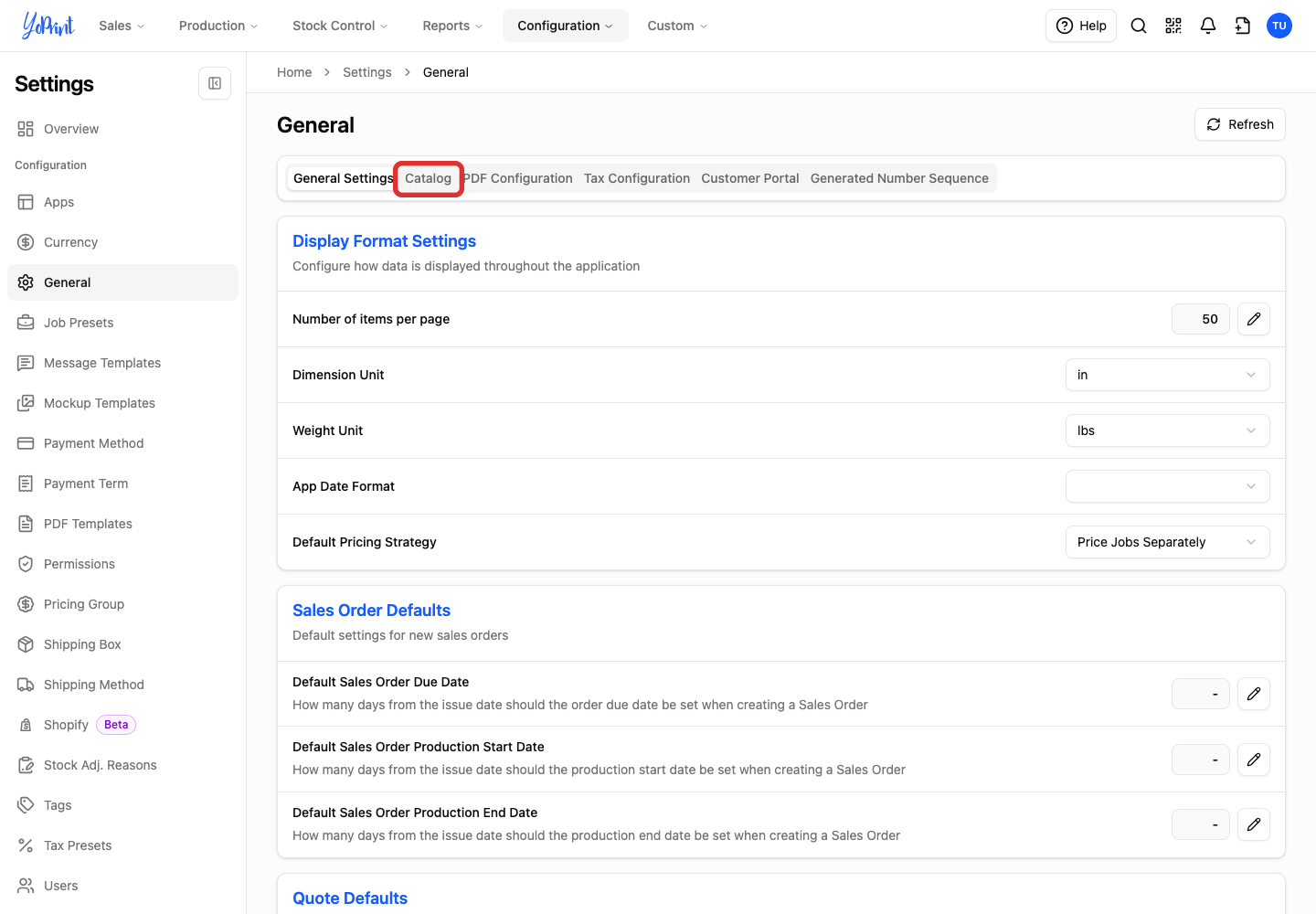The width and height of the screenshot is (1316, 914).
Task: Open Message Templates settings
Action: pyautogui.click(x=122, y=363)
